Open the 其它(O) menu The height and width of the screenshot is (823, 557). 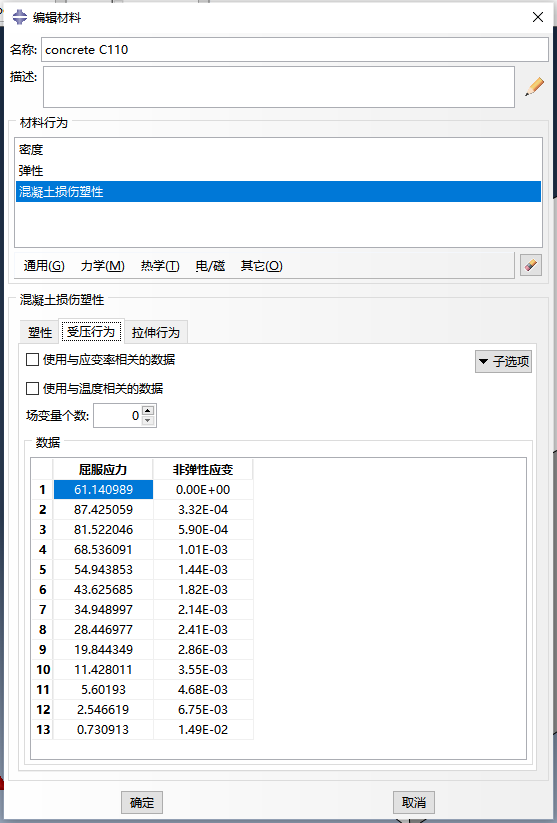pos(261,266)
